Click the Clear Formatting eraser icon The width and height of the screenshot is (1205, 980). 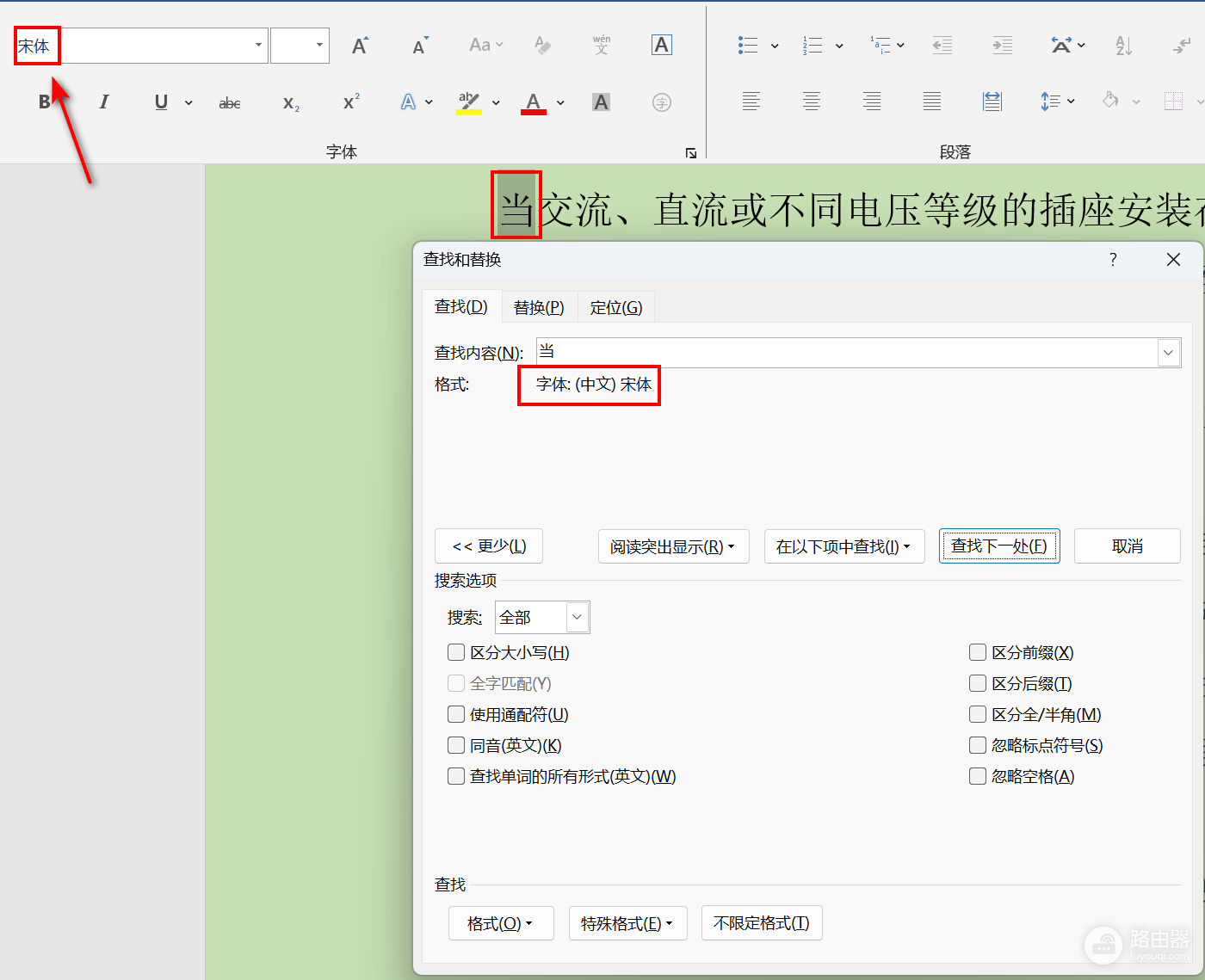pyautogui.click(x=542, y=45)
